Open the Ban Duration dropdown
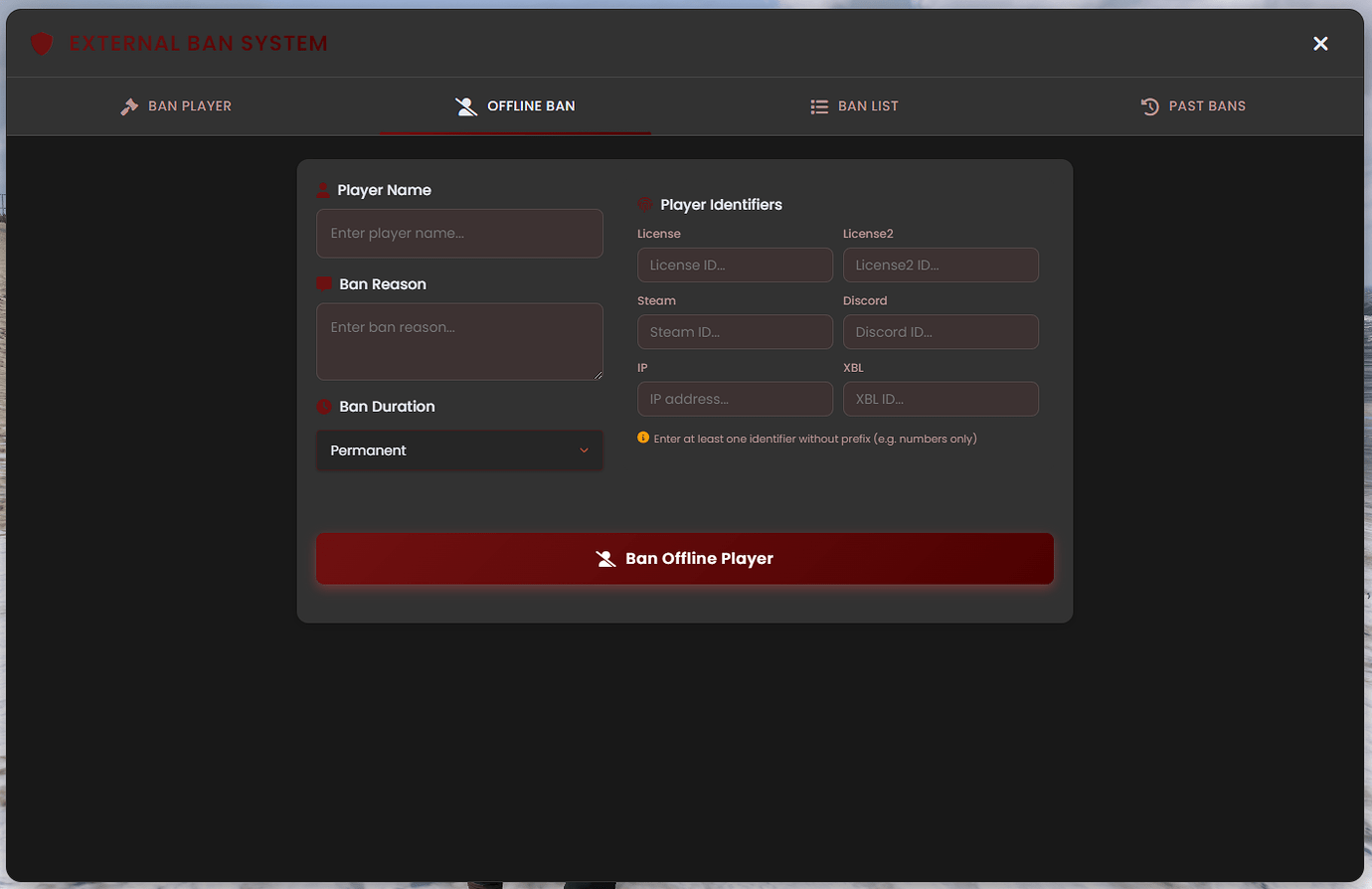 (459, 450)
